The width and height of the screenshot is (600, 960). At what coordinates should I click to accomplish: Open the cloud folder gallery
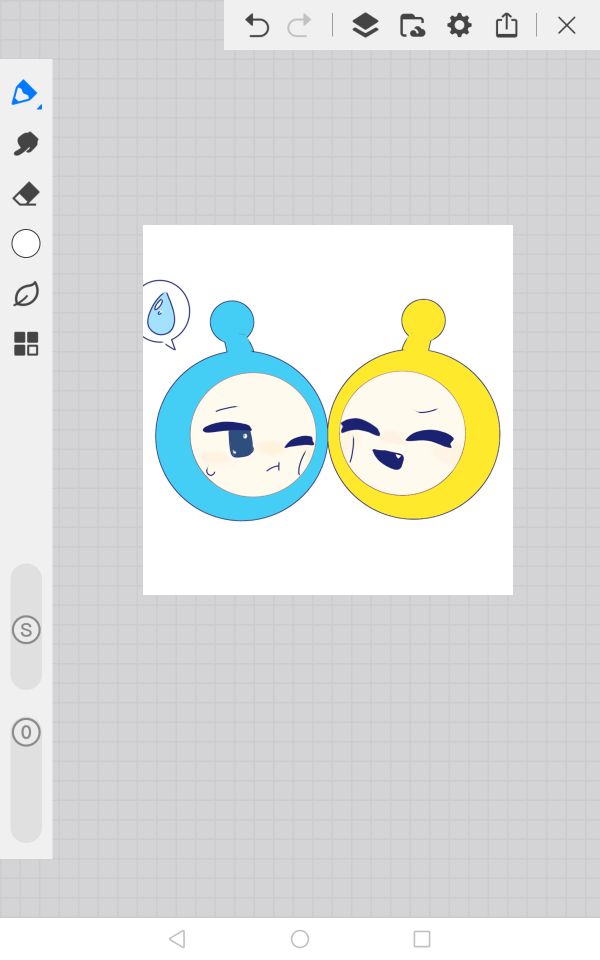(412, 26)
